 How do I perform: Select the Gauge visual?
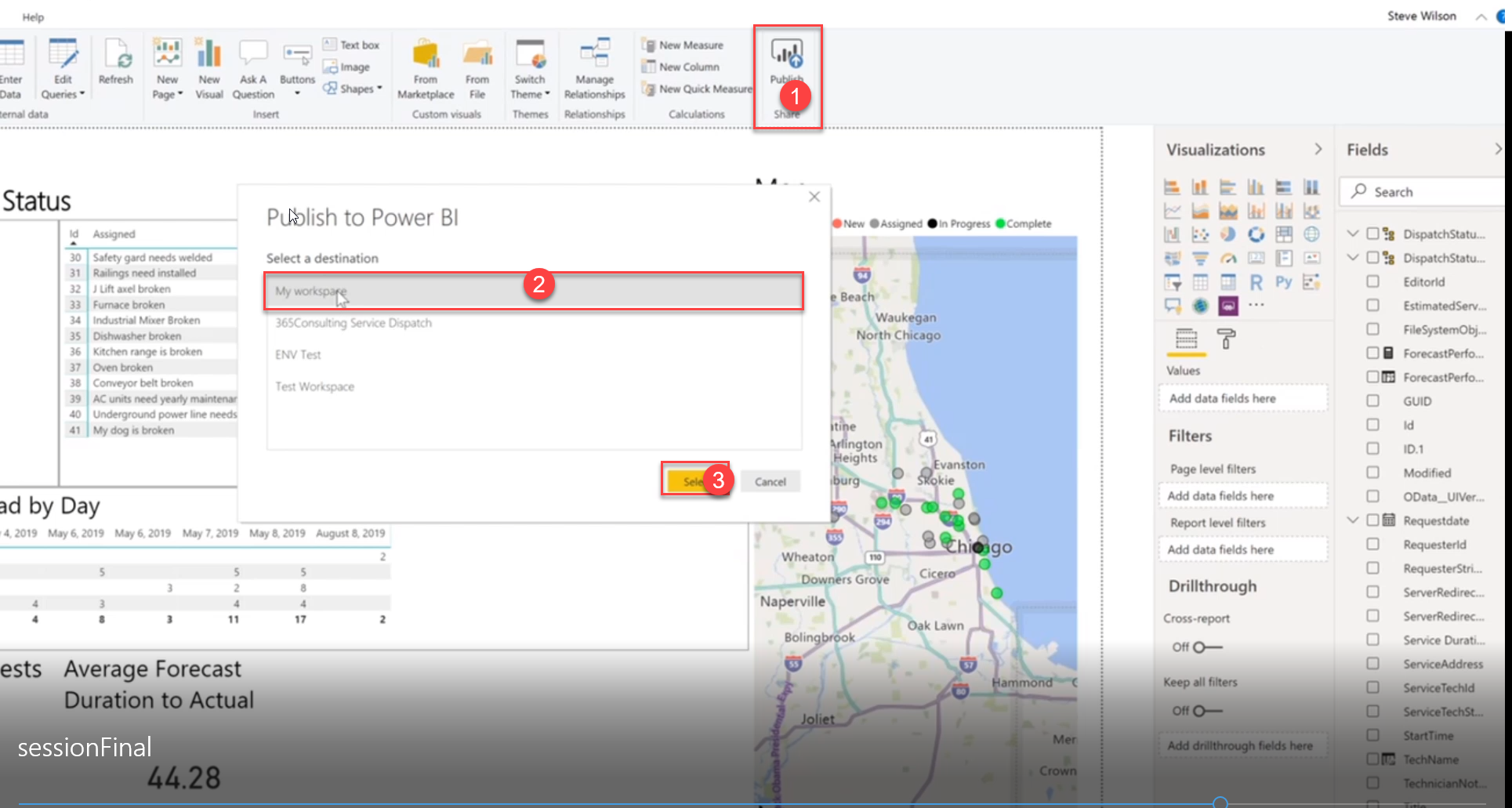(x=1228, y=258)
